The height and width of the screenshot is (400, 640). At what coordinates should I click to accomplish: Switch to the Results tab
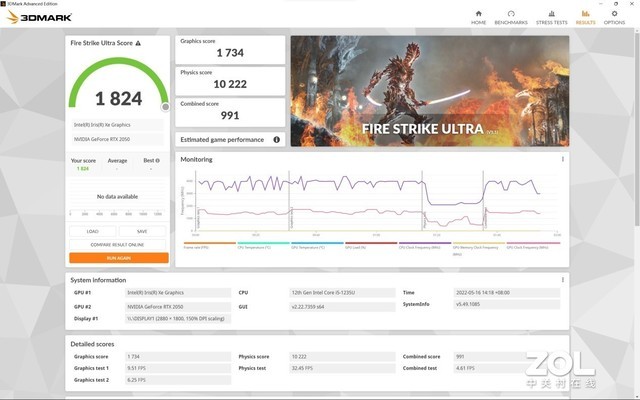[x=585, y=17]
